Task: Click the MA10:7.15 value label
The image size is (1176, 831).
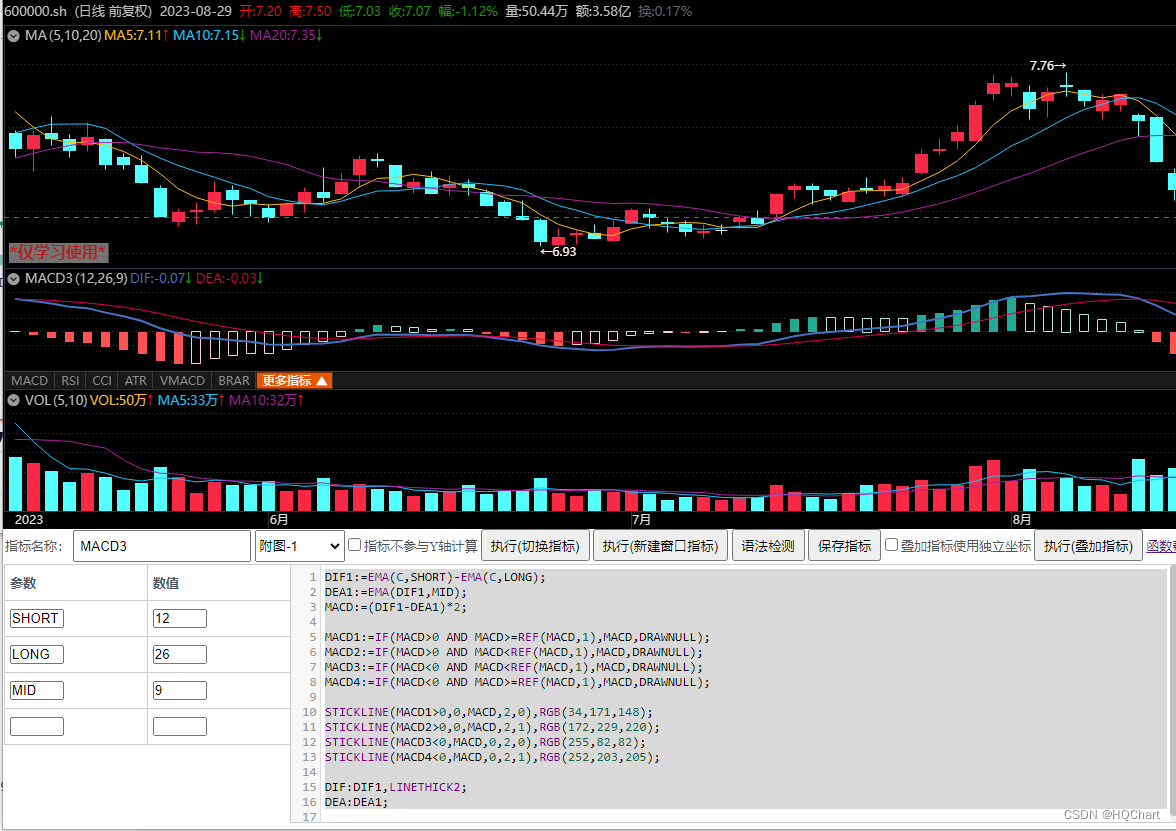Action: click(x=209, y=35)
